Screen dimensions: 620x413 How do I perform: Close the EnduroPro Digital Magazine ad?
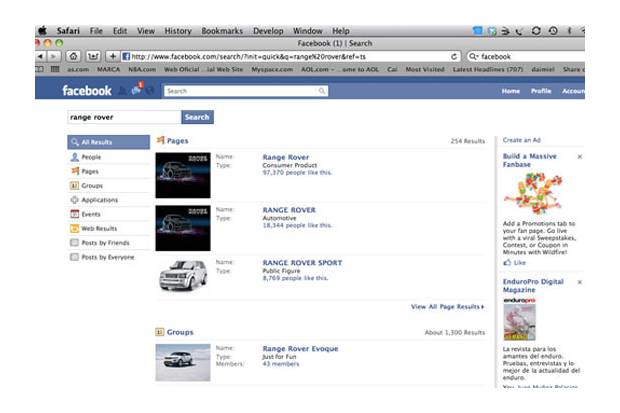click(x=580, y=282)
